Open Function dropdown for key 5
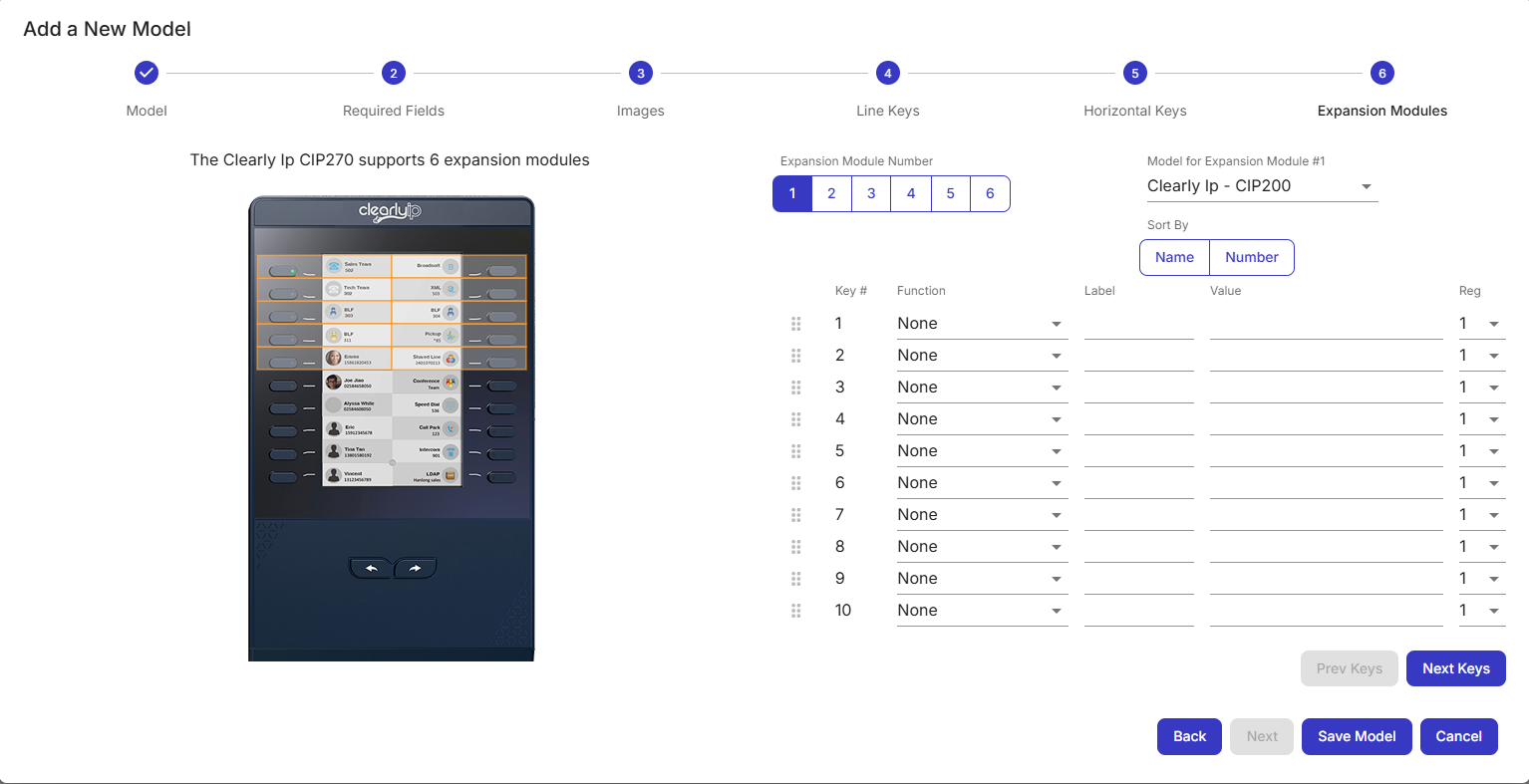This screenshot has width=1529, height=784. point(982,451)
